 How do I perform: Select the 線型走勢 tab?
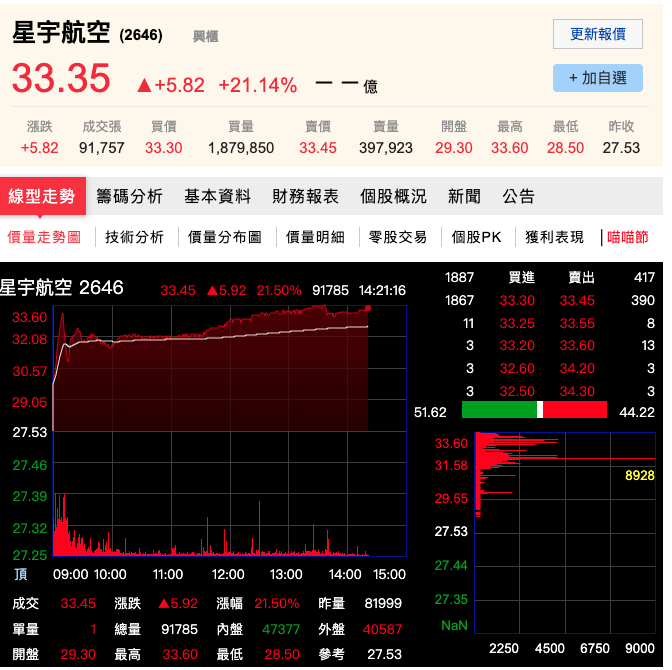tap(42, 196)
